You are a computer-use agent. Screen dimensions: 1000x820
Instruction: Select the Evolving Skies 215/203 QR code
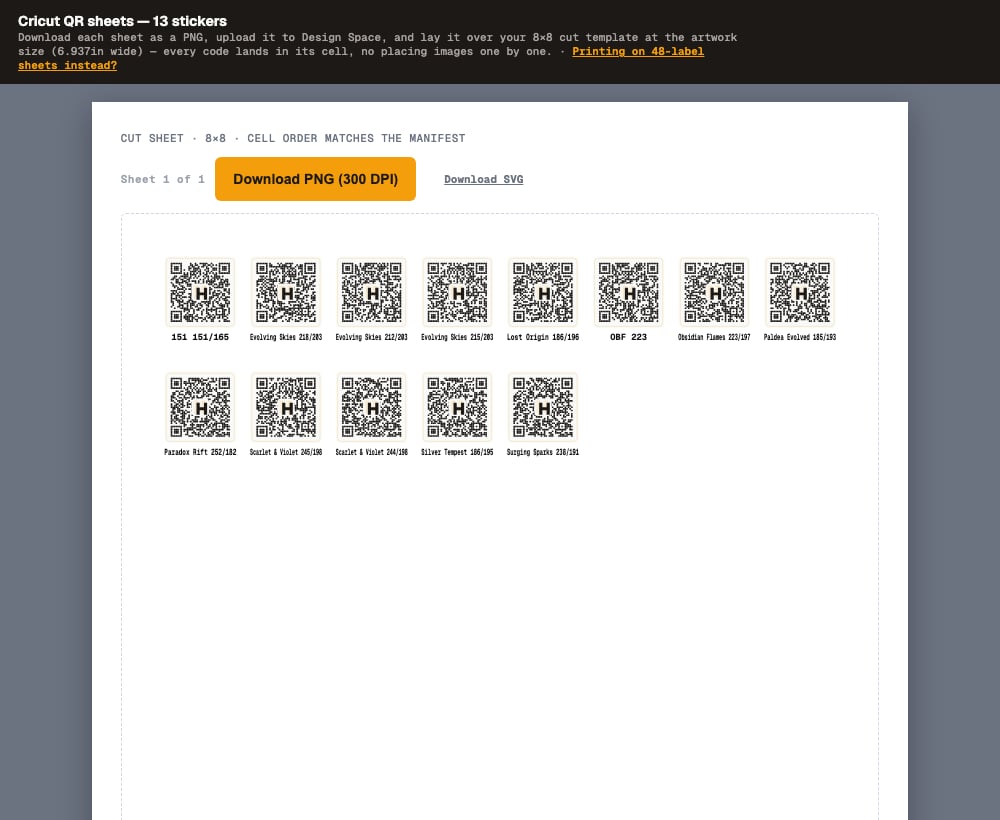(457, 292)
